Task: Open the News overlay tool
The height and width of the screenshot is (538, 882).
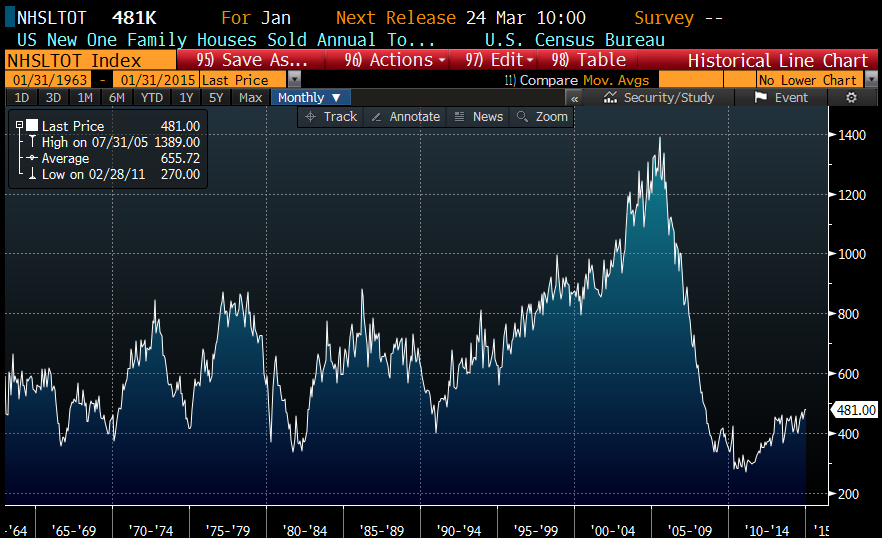Action: 478,117
